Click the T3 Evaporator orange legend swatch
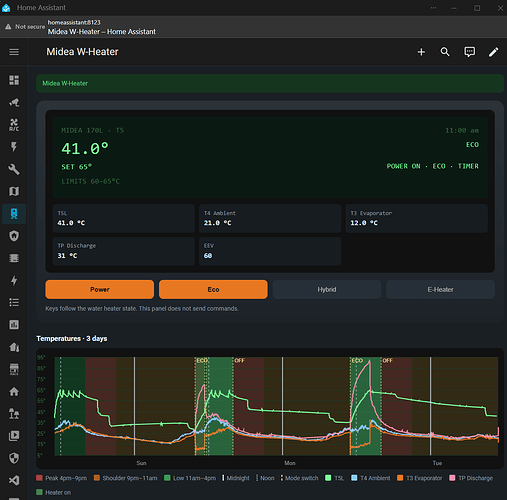507x500 pixels. [400, 478]
